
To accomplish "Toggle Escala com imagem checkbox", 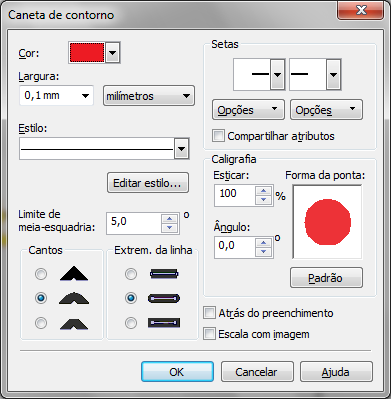I will point(209,334).
